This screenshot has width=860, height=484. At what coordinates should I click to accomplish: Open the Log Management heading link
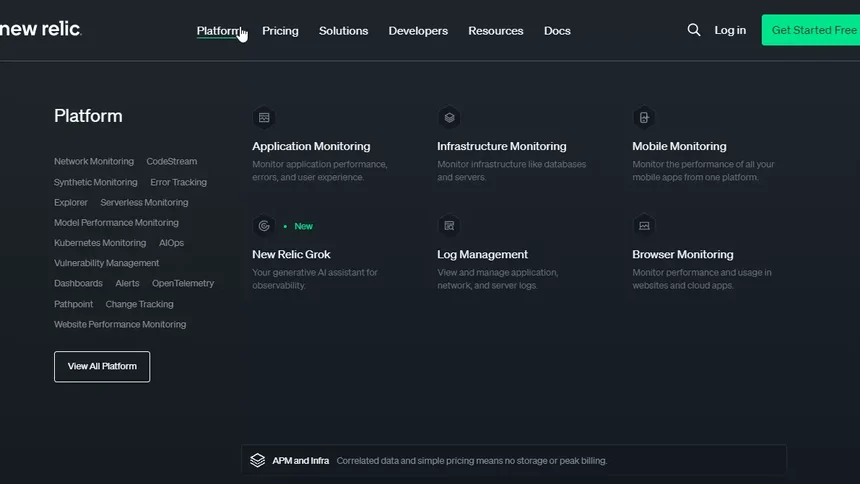[482, 254]
